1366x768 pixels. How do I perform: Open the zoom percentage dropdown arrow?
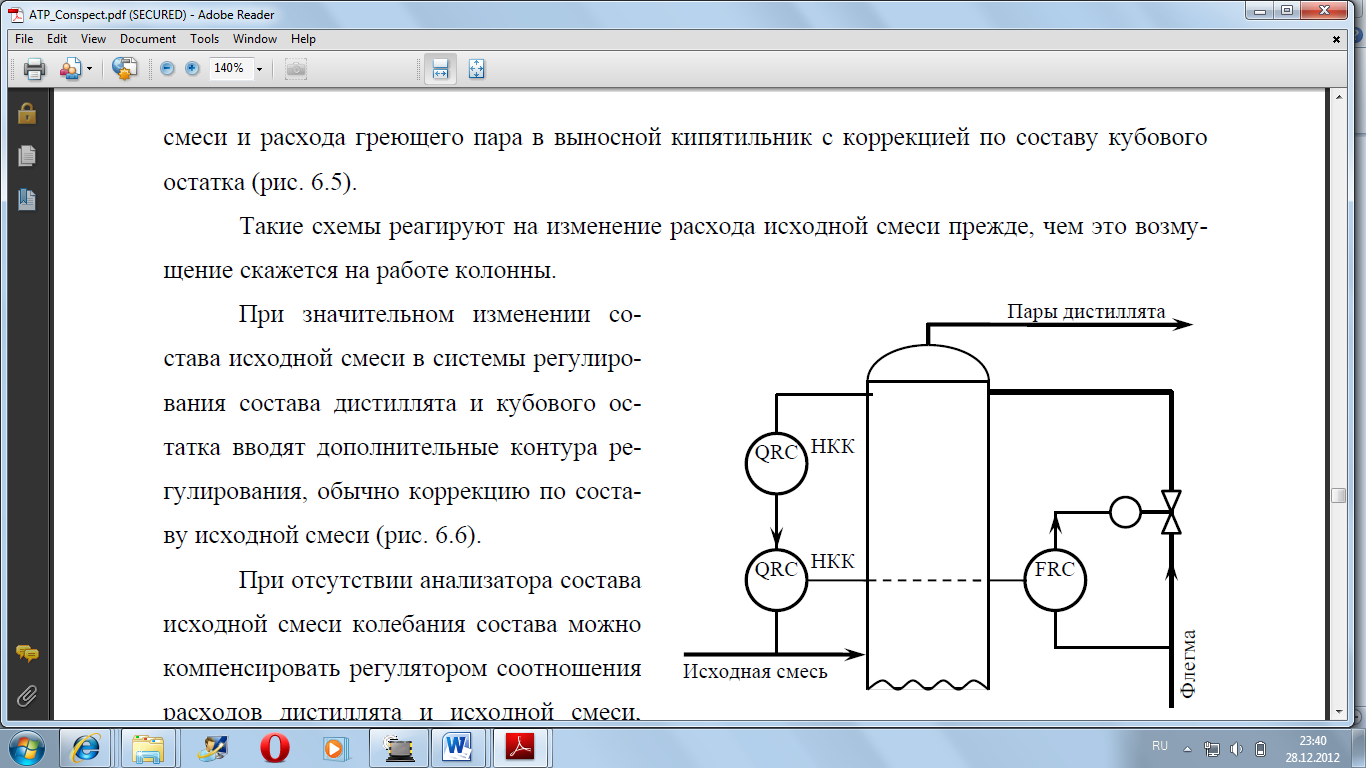(259, 69)
